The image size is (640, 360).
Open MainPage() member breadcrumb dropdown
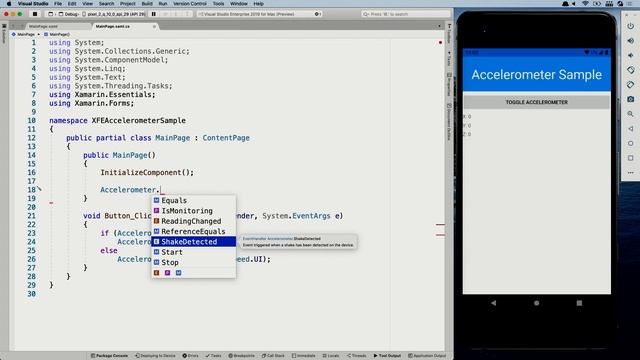pyautogui.click(x=57, y=34)
